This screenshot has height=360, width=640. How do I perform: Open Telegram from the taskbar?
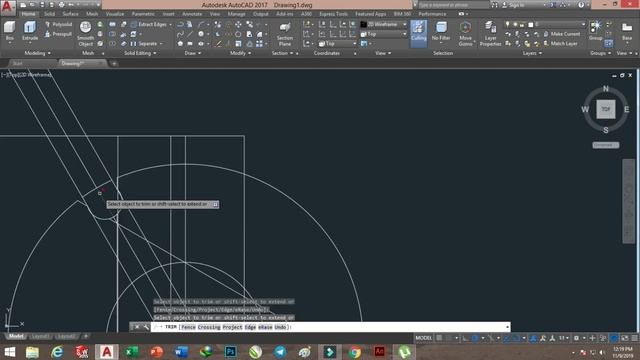coord(280,352)
